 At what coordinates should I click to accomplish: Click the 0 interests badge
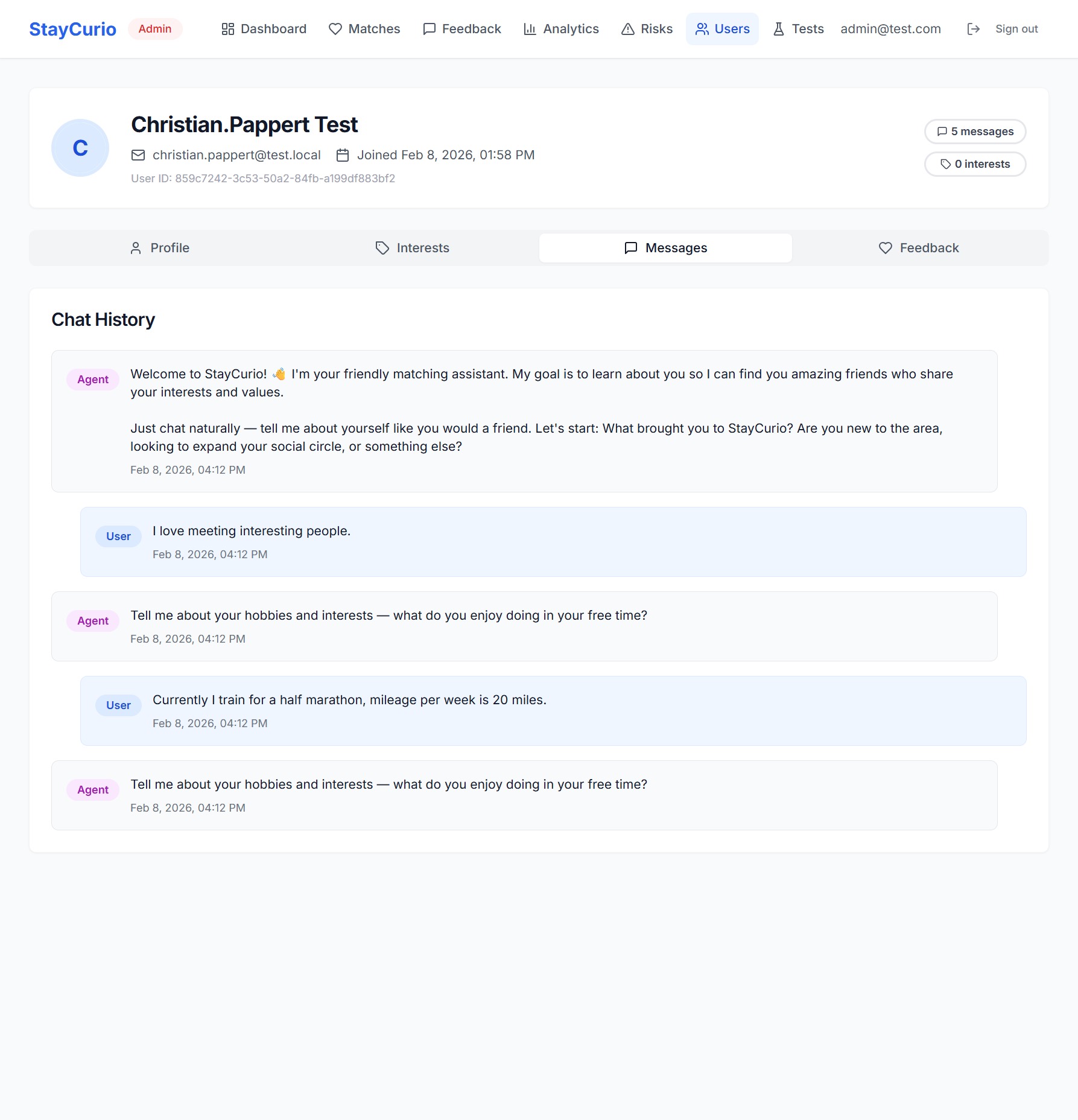point(975,164)
